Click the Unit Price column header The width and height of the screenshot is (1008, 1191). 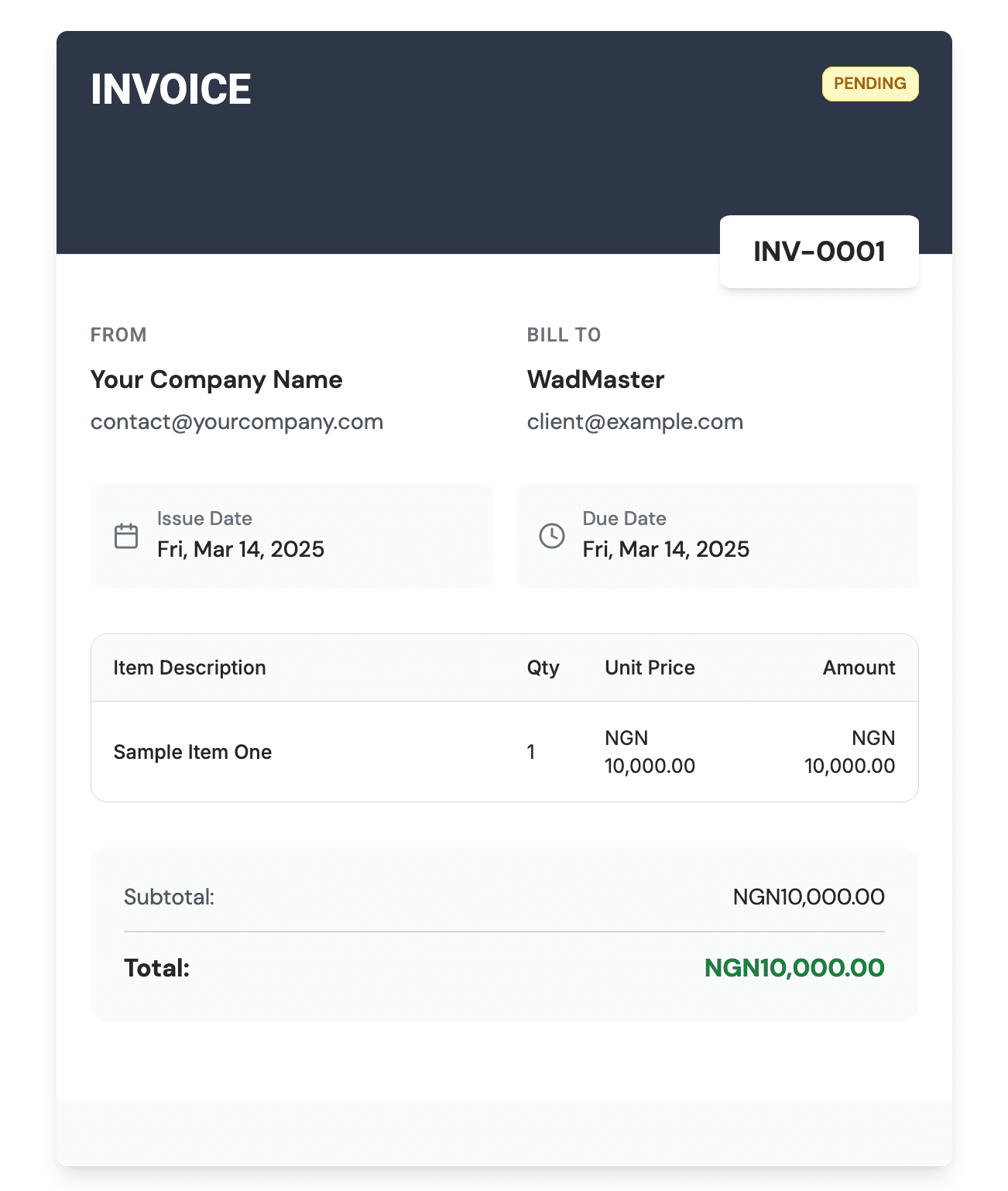[650, 668]
